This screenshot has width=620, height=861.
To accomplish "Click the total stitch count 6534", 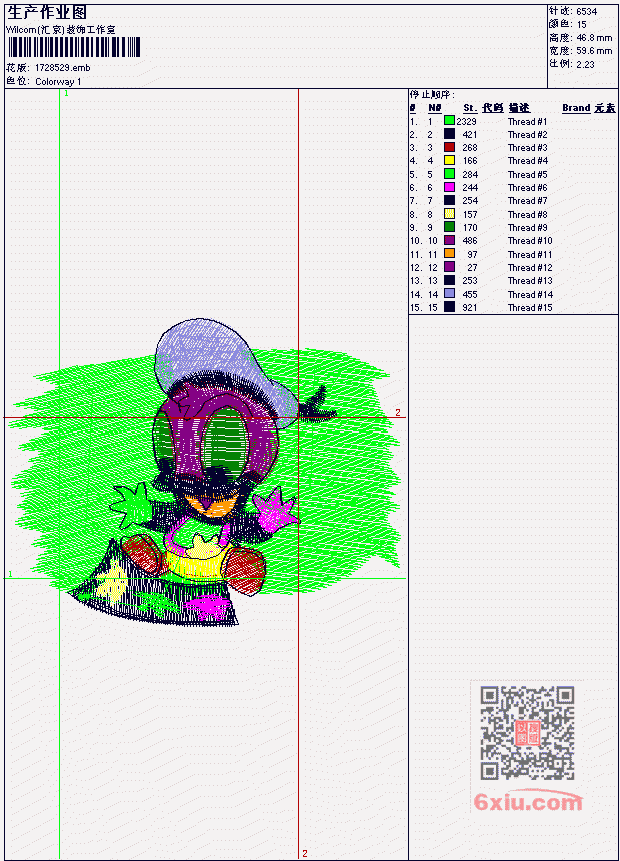I will 587,12.
